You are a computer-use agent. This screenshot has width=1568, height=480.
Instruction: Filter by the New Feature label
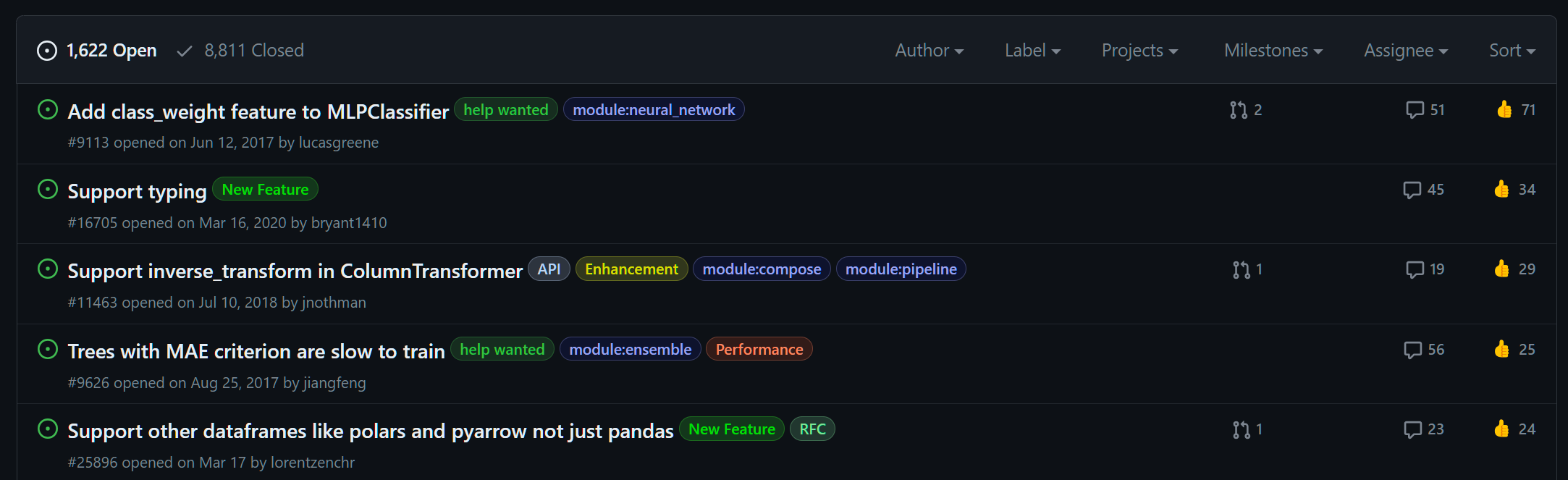[x=265, y=189]
